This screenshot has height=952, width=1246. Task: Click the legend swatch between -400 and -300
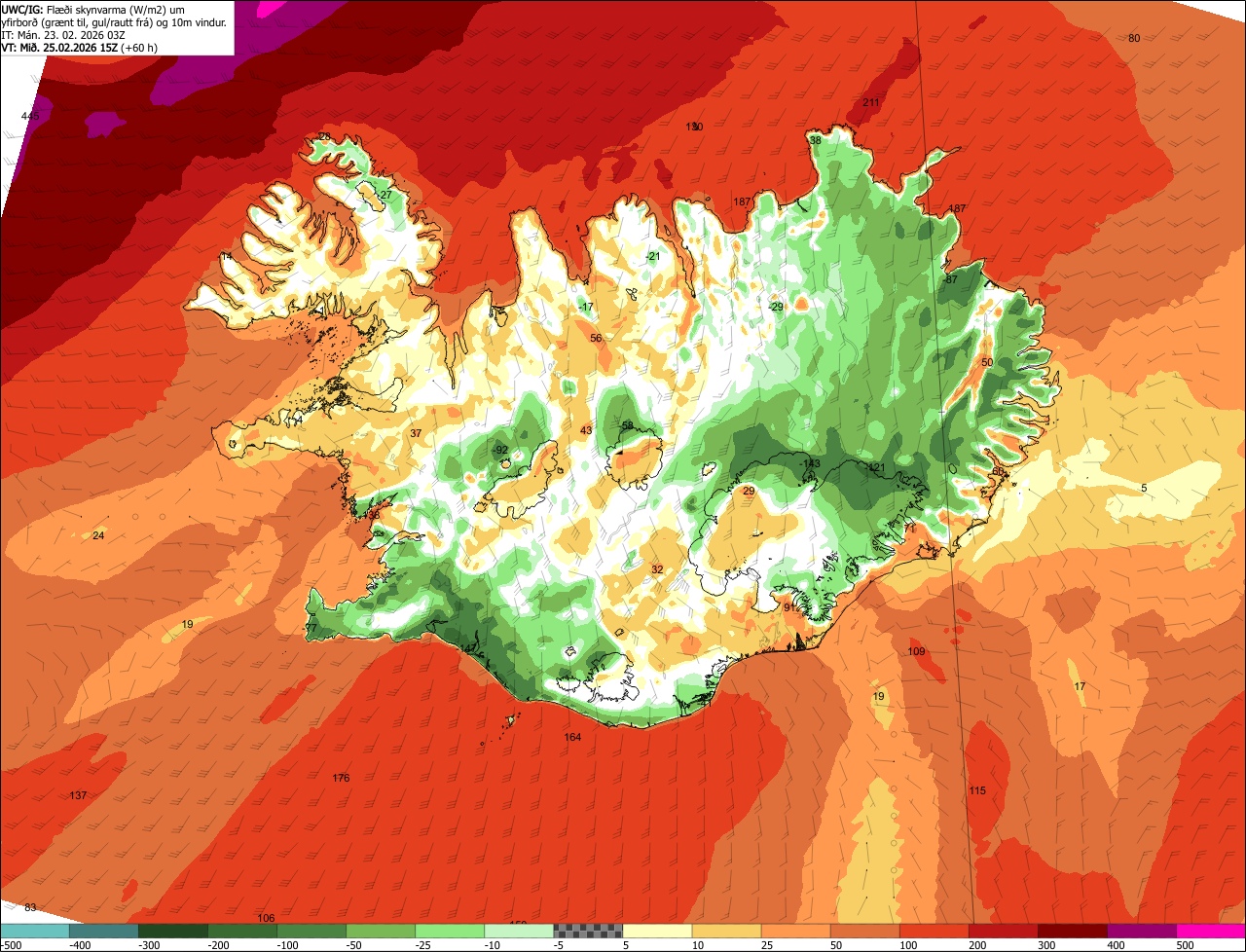click(x=103, y=931)
